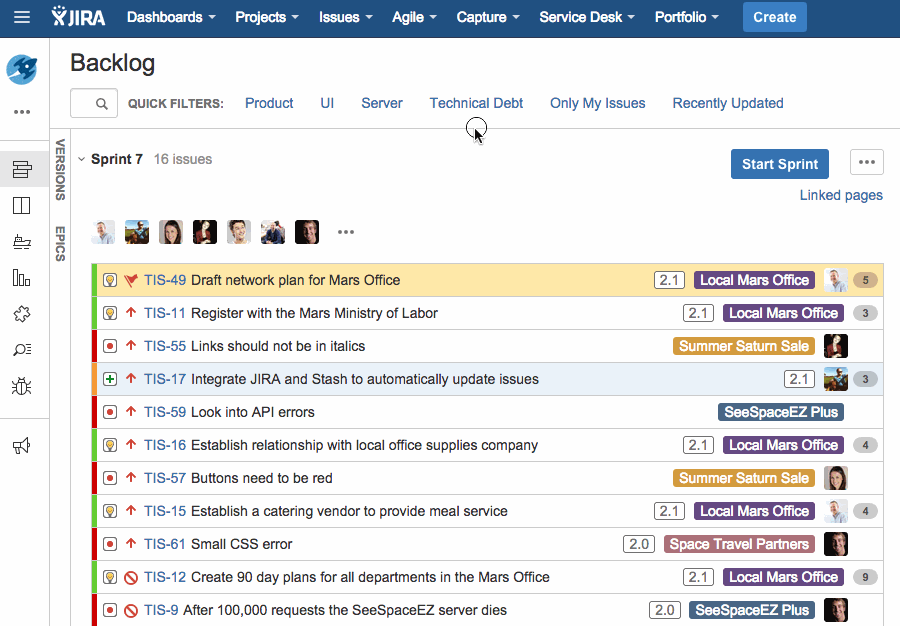Toggle the Only My Issues filter
Image resolution: width=900 pixels, height=626 pixels.
coord(598,103)
